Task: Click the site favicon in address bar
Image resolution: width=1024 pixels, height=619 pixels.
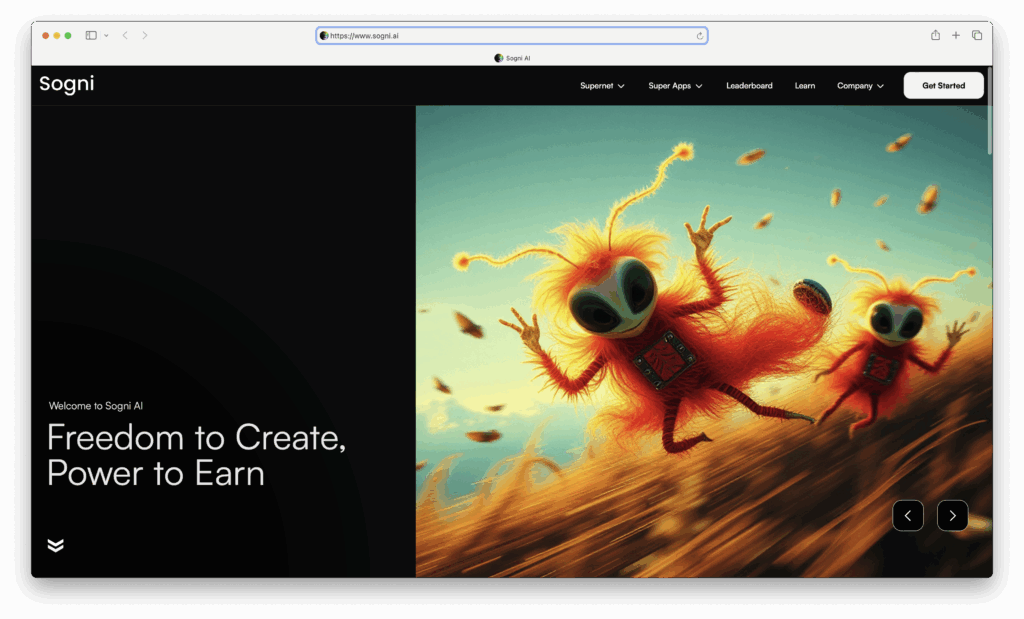Action: pyautogui.click(x=324, y=36)
